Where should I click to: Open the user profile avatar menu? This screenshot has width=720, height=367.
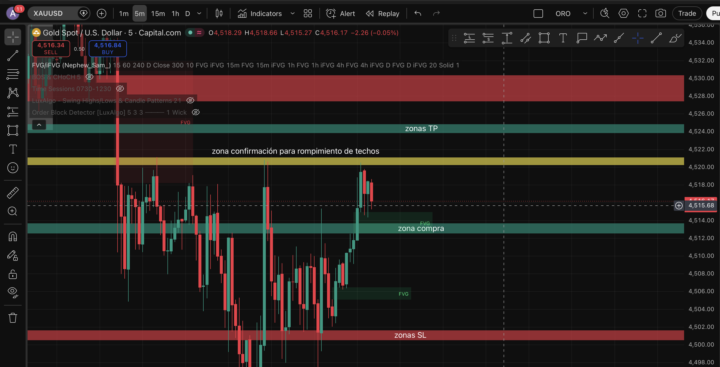(12, 13)
